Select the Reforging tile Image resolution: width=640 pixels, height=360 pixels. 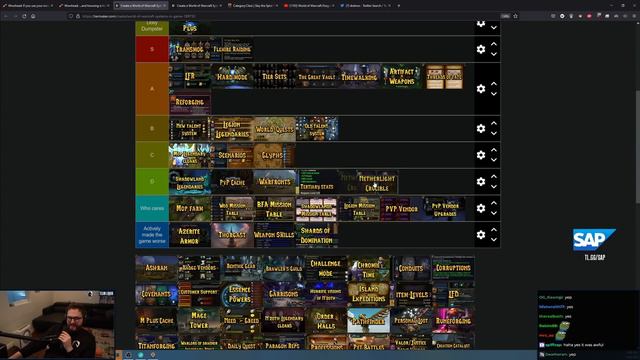point(190,102)
